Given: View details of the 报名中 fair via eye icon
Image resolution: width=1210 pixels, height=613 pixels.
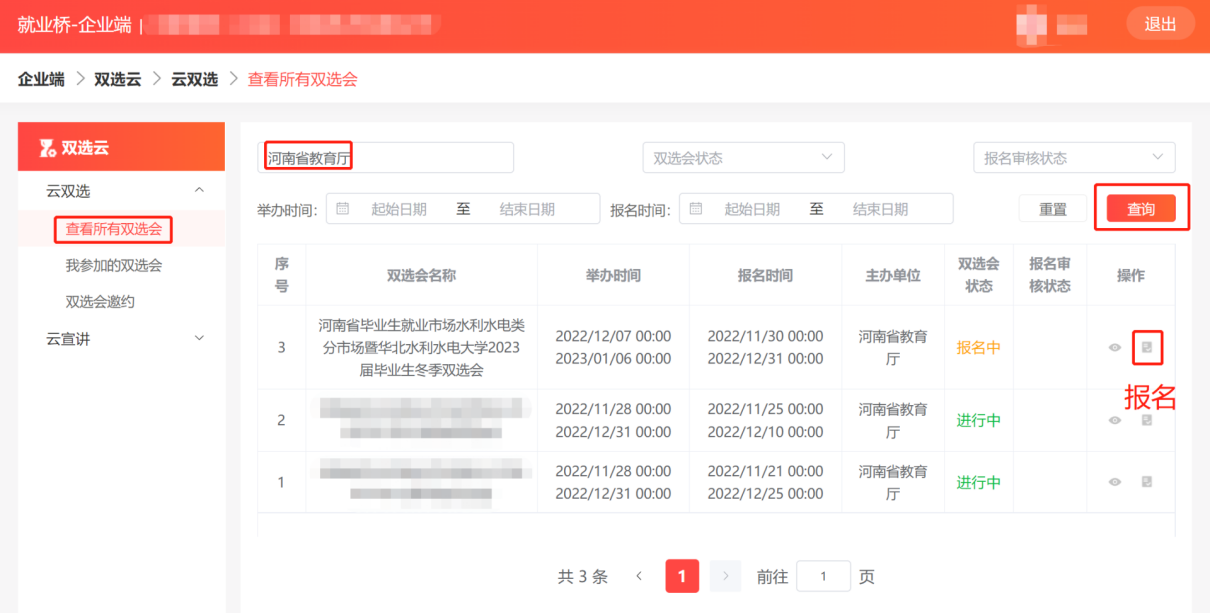Looking at the screenshot, I should 1114,348.
